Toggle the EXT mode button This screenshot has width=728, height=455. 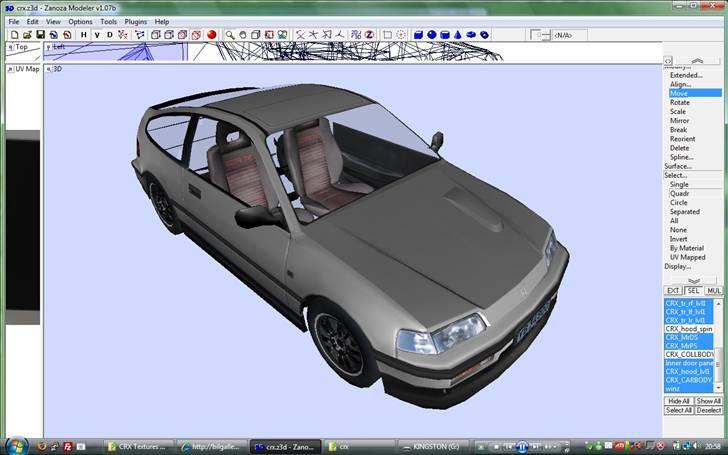point(673,291)
